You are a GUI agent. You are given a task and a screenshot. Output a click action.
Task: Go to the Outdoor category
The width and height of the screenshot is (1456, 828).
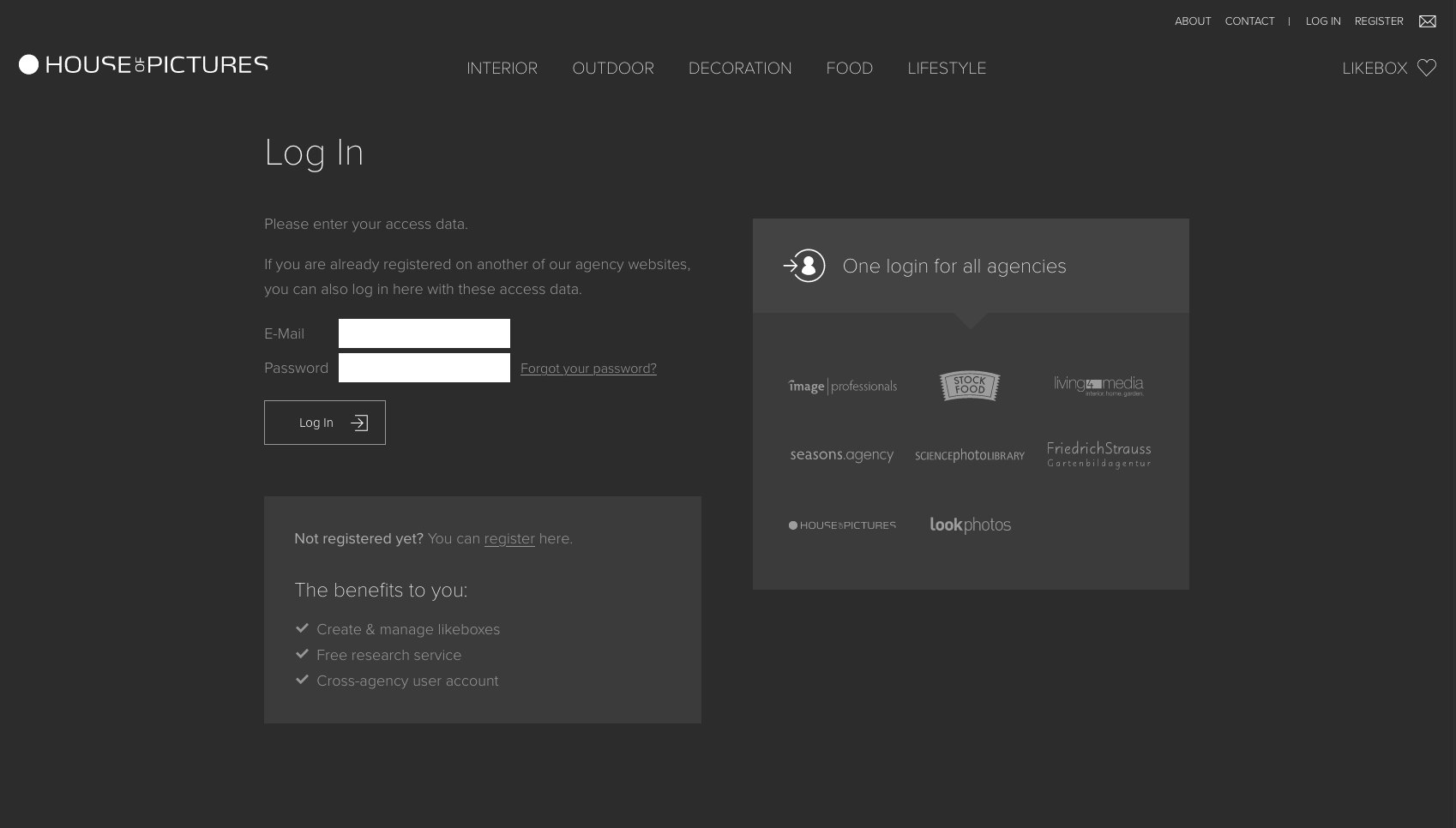pos(612,69)
